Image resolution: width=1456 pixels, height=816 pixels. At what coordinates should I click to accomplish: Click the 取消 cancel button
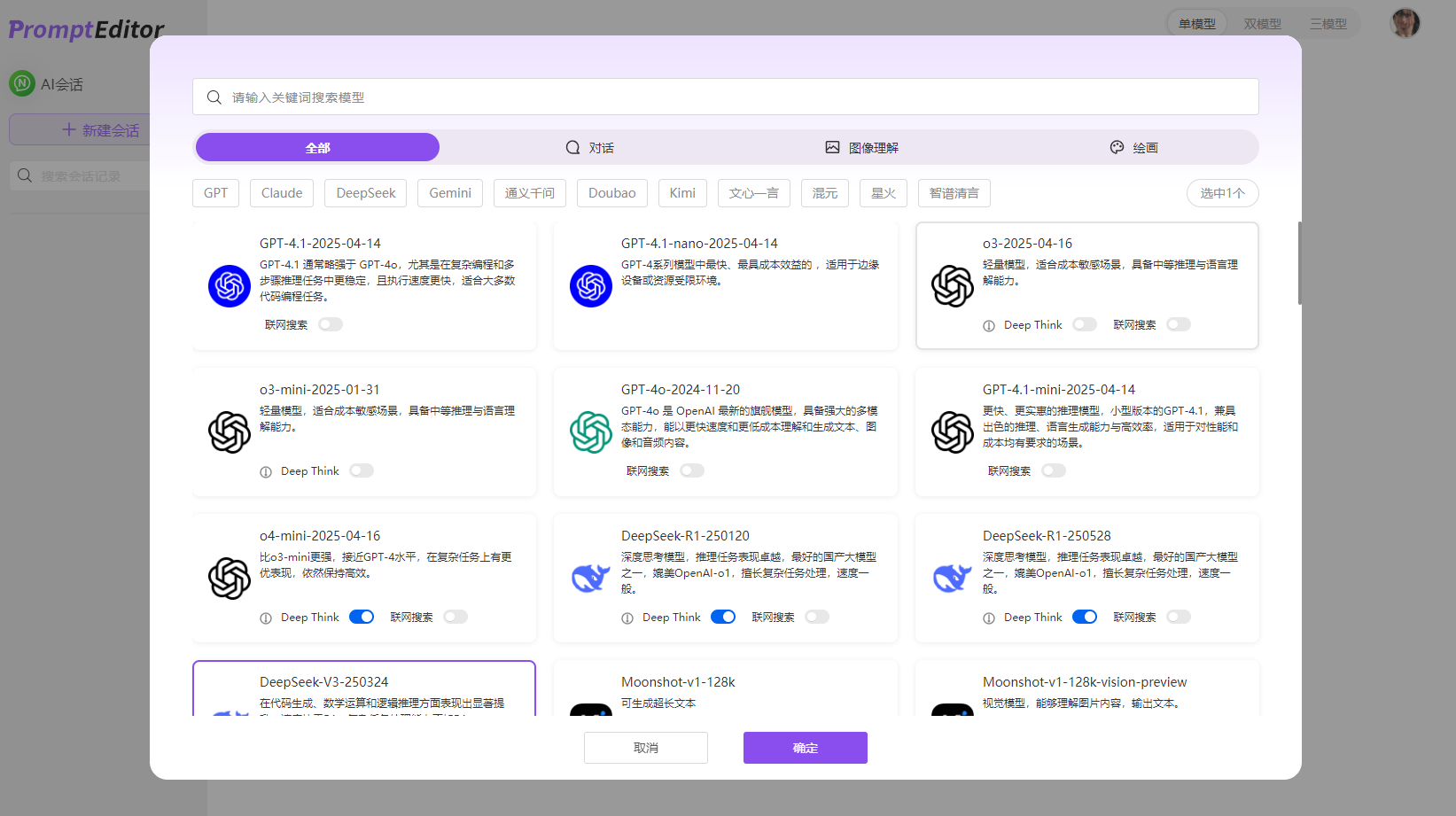point(645,748)
